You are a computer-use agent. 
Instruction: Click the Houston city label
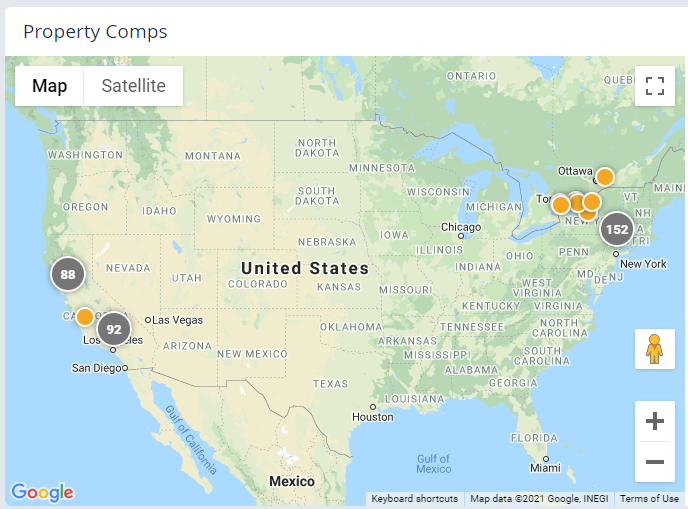(x=373, y=417)
